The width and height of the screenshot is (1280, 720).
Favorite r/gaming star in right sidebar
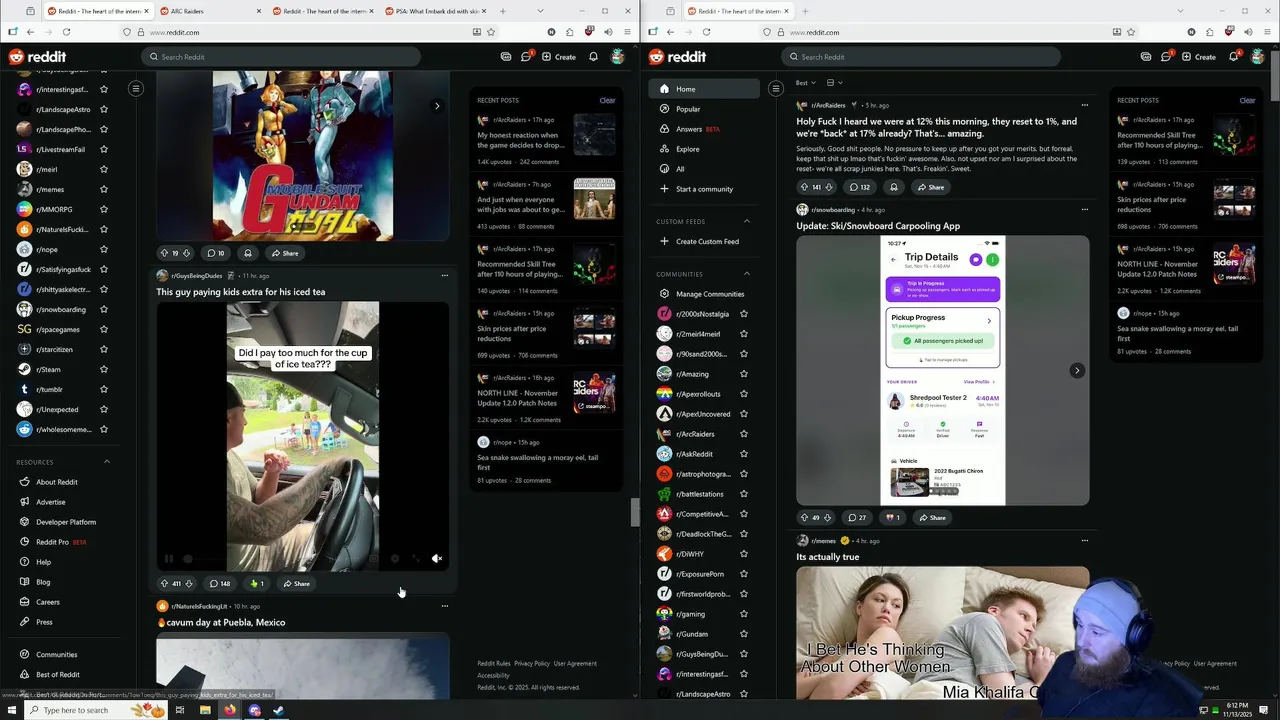tap(743, 614)
